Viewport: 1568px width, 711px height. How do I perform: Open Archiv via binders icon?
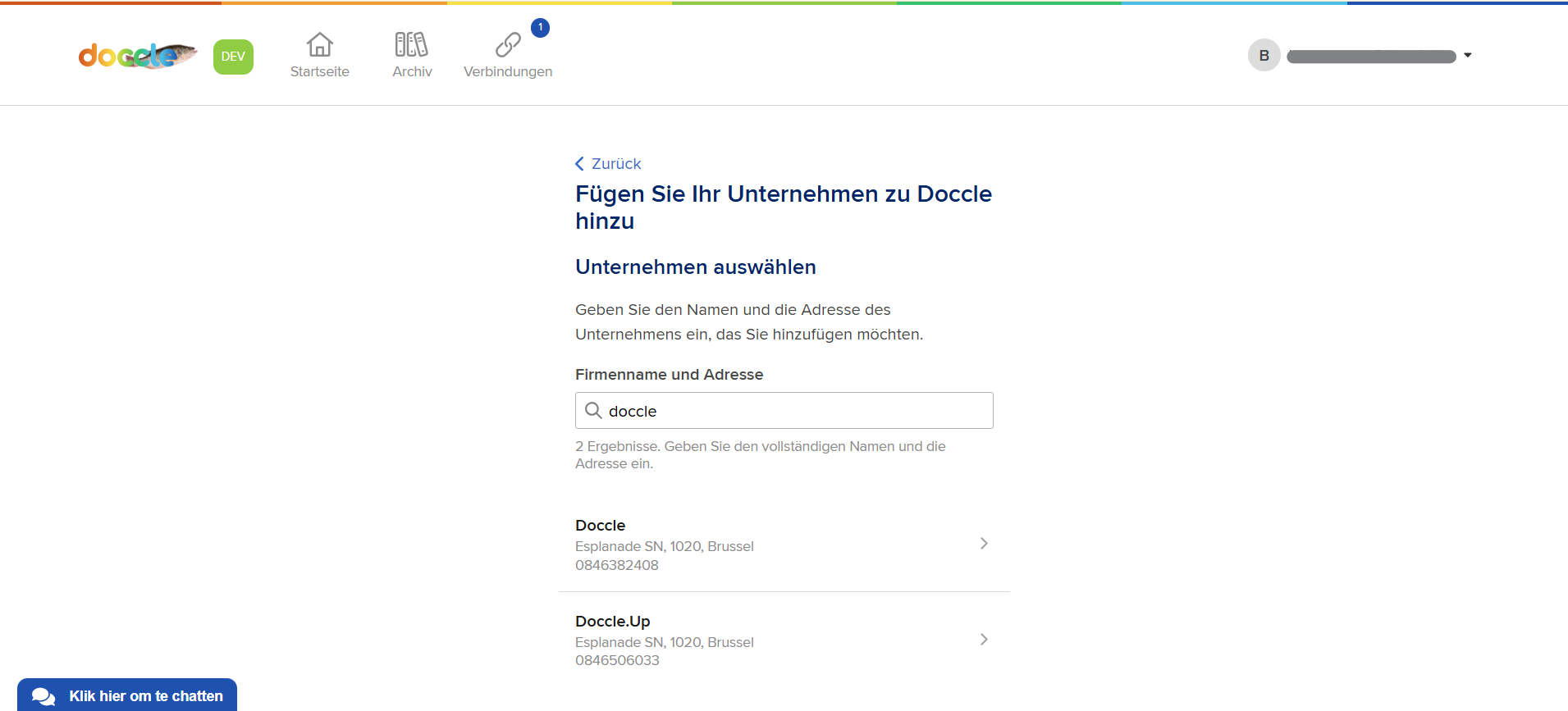click(412, 44)
